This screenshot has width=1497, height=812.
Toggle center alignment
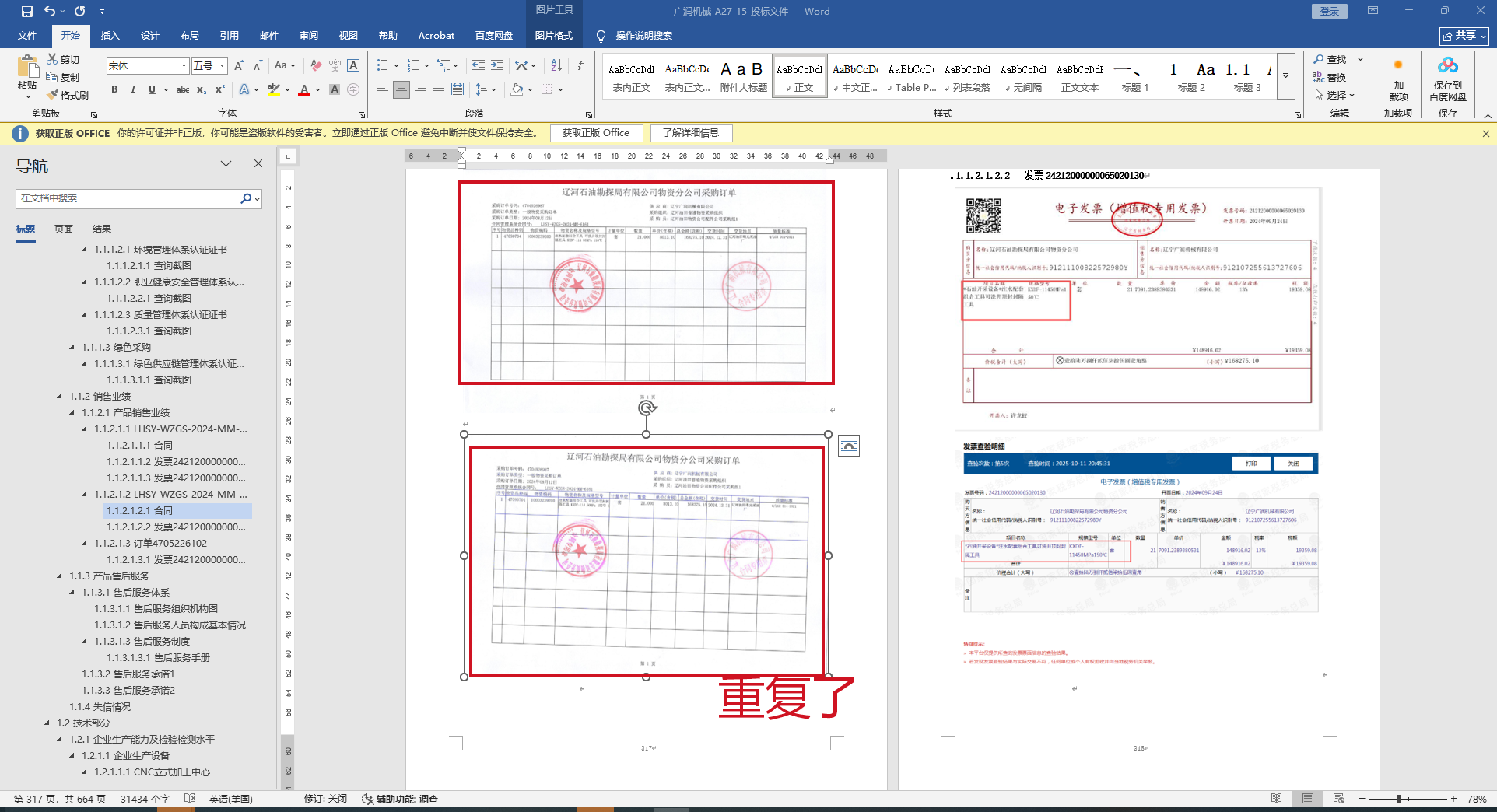[x=401, y=89]
